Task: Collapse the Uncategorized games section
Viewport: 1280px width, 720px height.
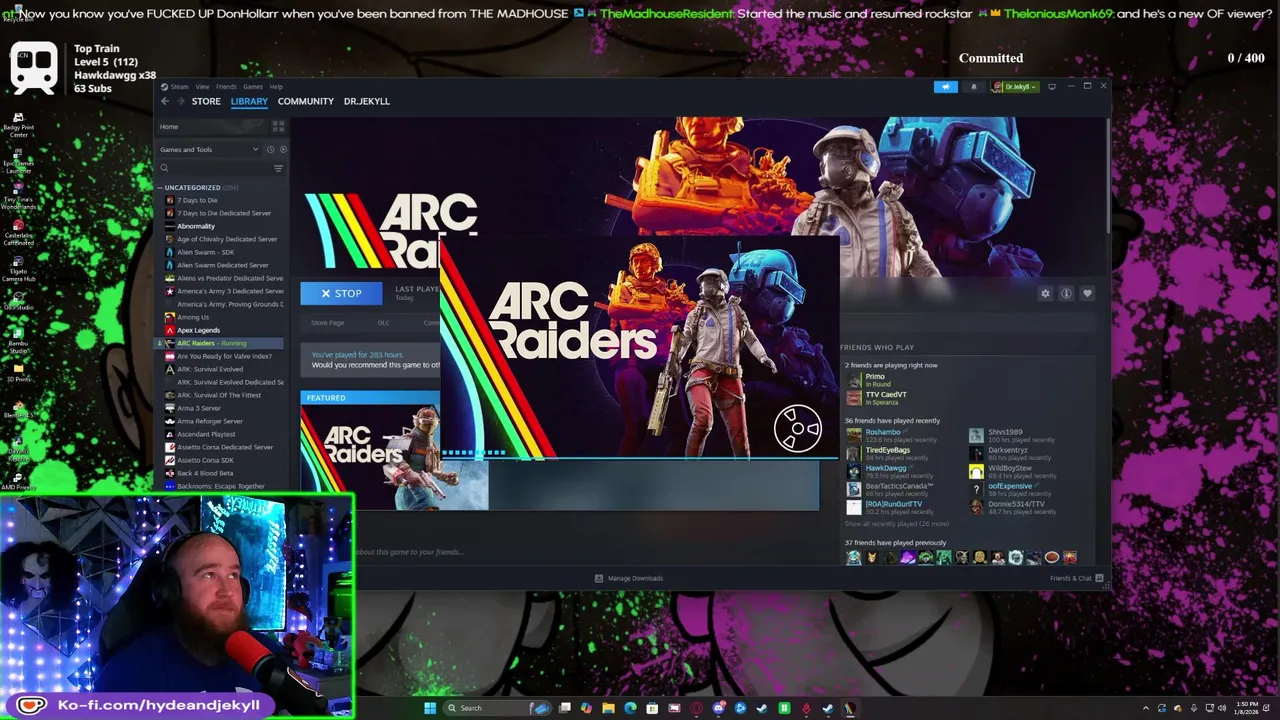Action: (x=160, y=187)
